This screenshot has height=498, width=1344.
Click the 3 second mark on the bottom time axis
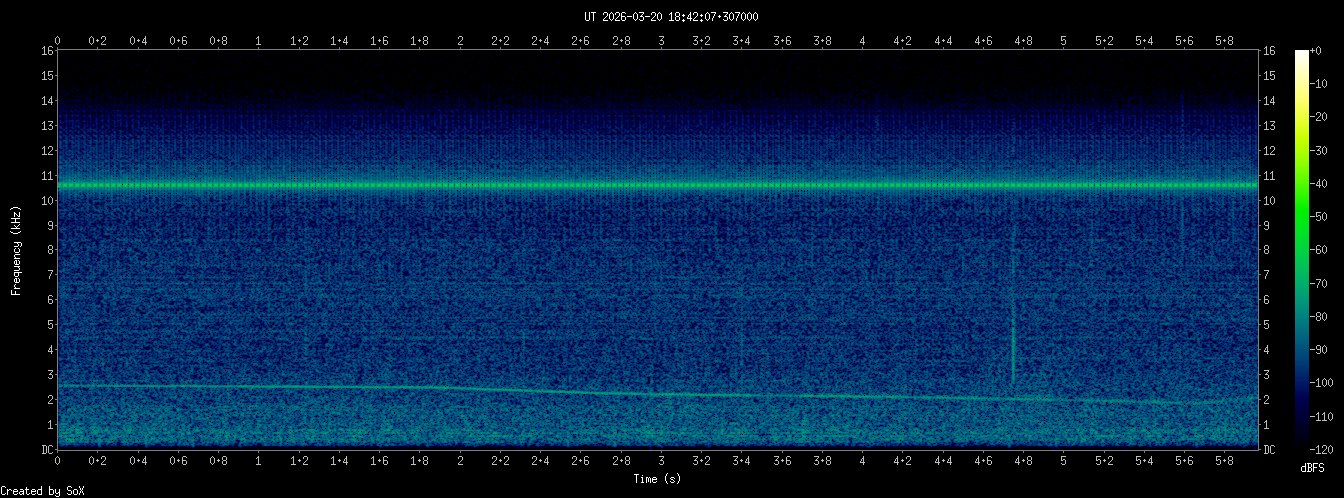(661, 461)
